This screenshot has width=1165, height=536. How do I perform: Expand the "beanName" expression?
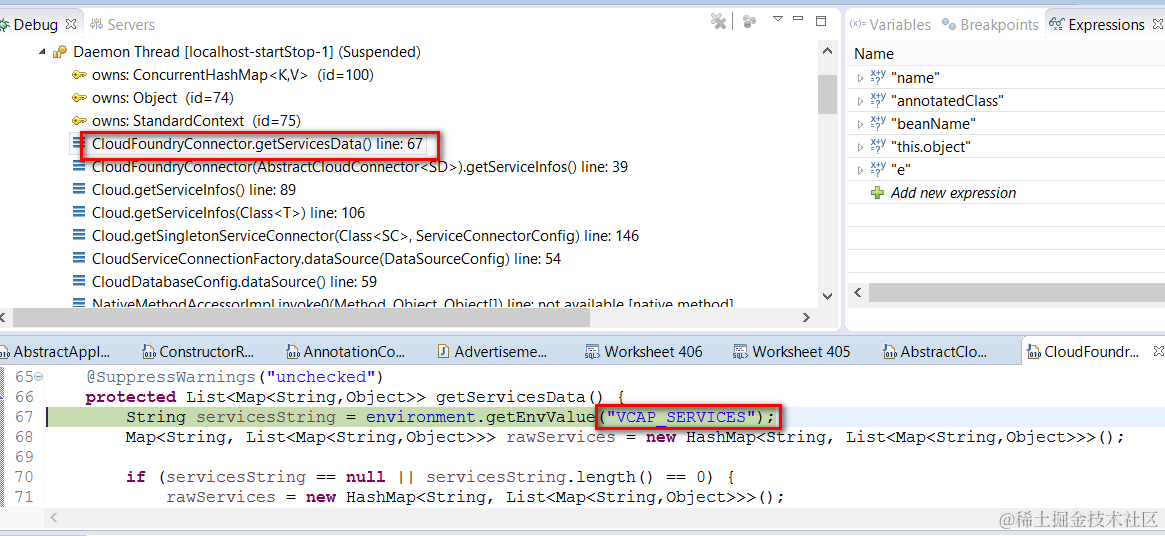(x=860, y=123)
